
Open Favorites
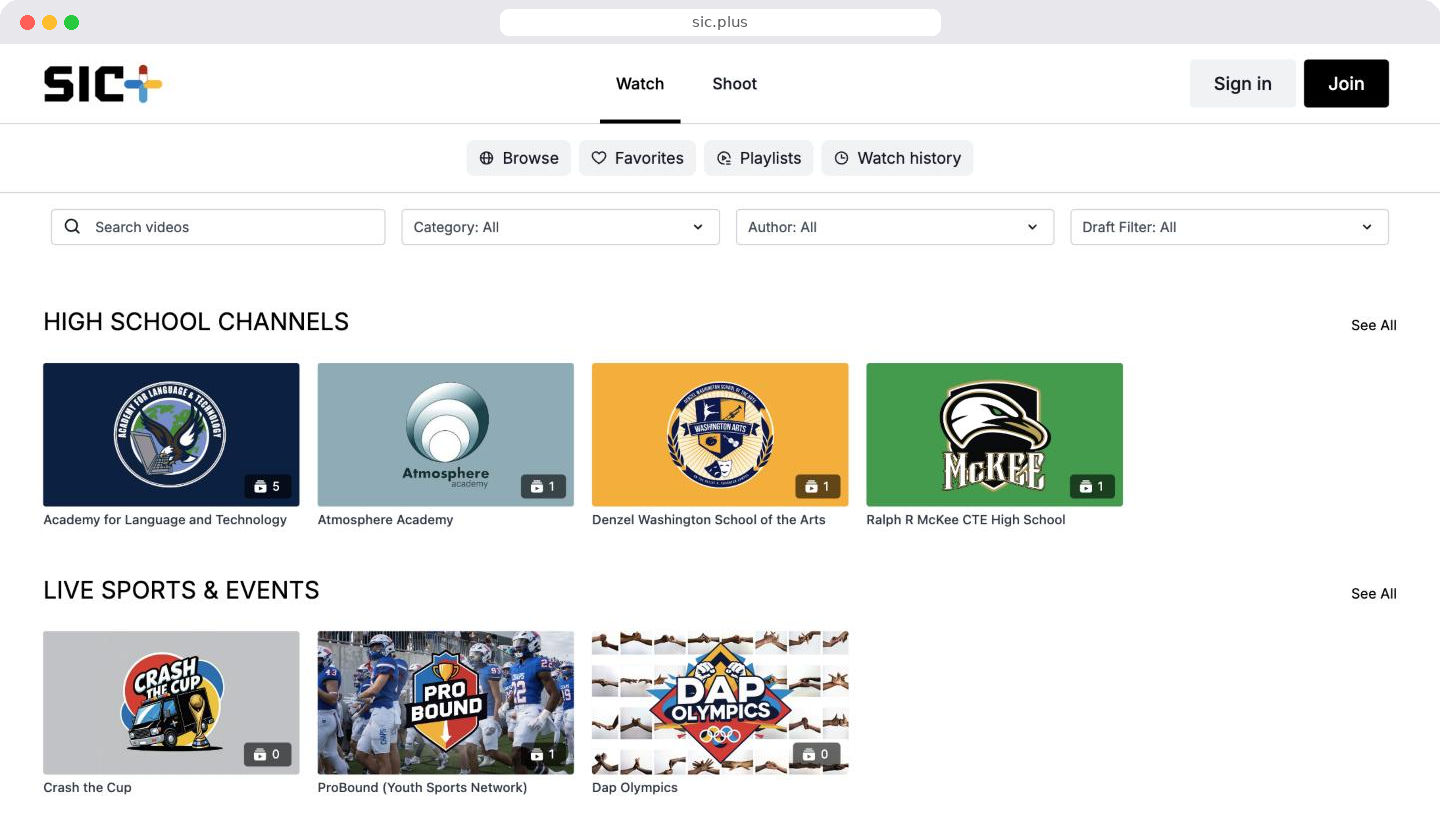[637, 158]
